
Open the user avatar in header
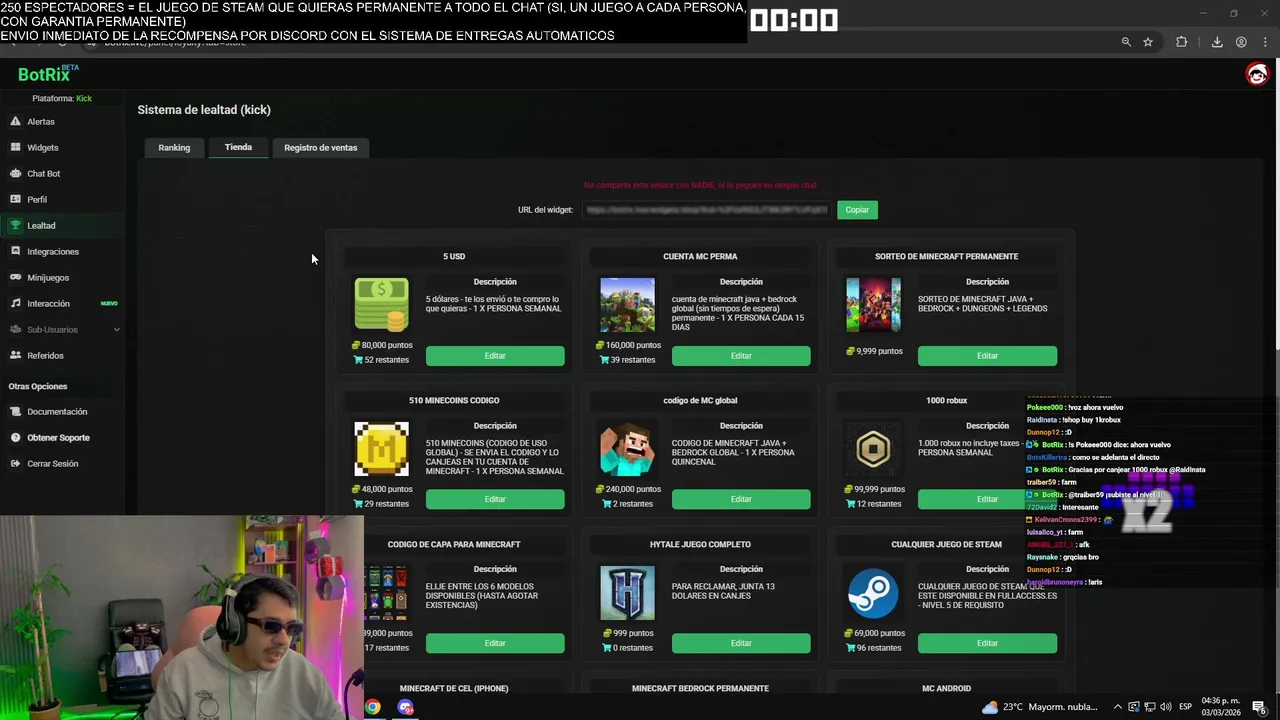[1257, 74]
